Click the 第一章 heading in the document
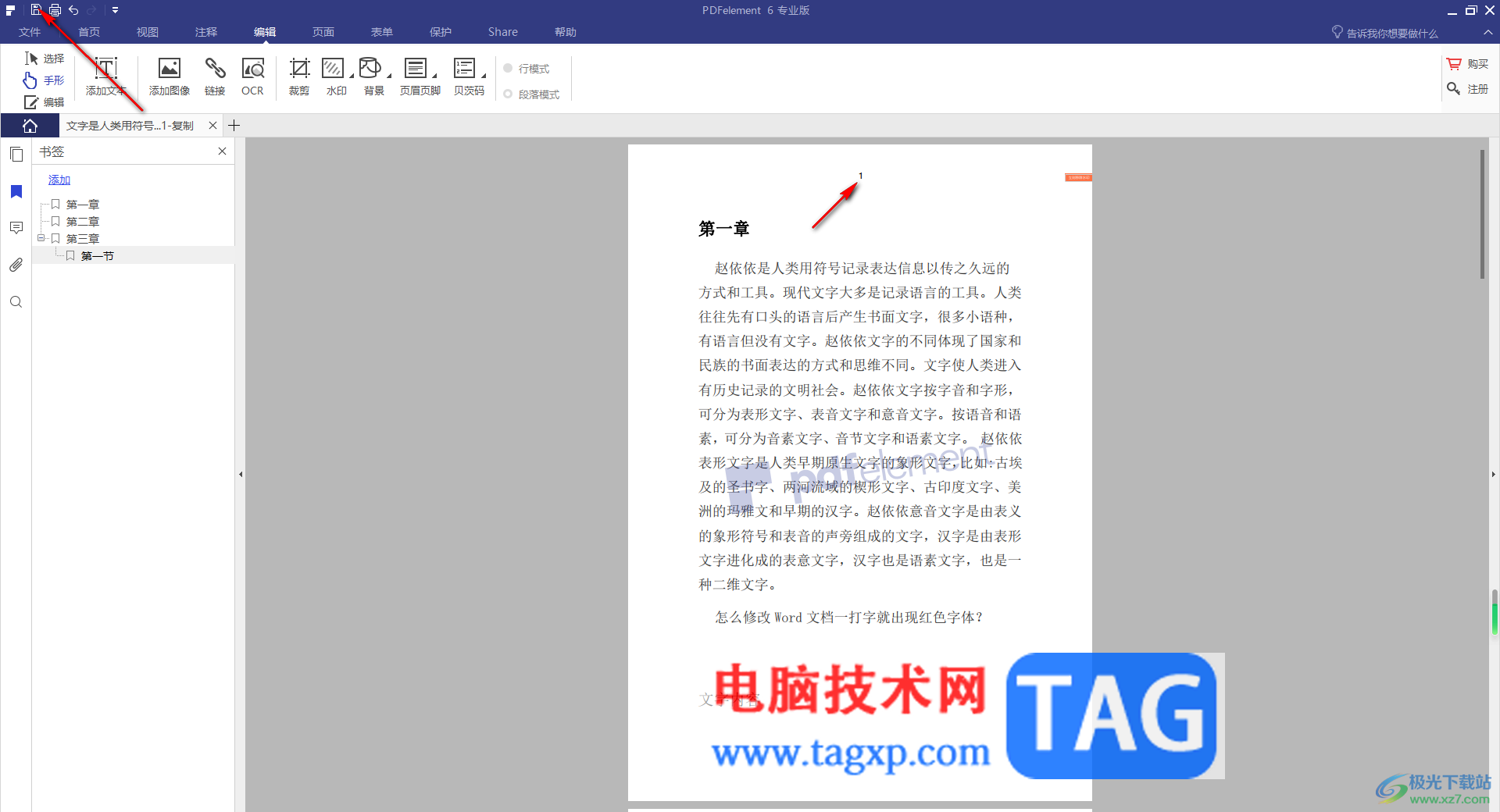This screenshot has width=1500, height=812. (724, 229)
